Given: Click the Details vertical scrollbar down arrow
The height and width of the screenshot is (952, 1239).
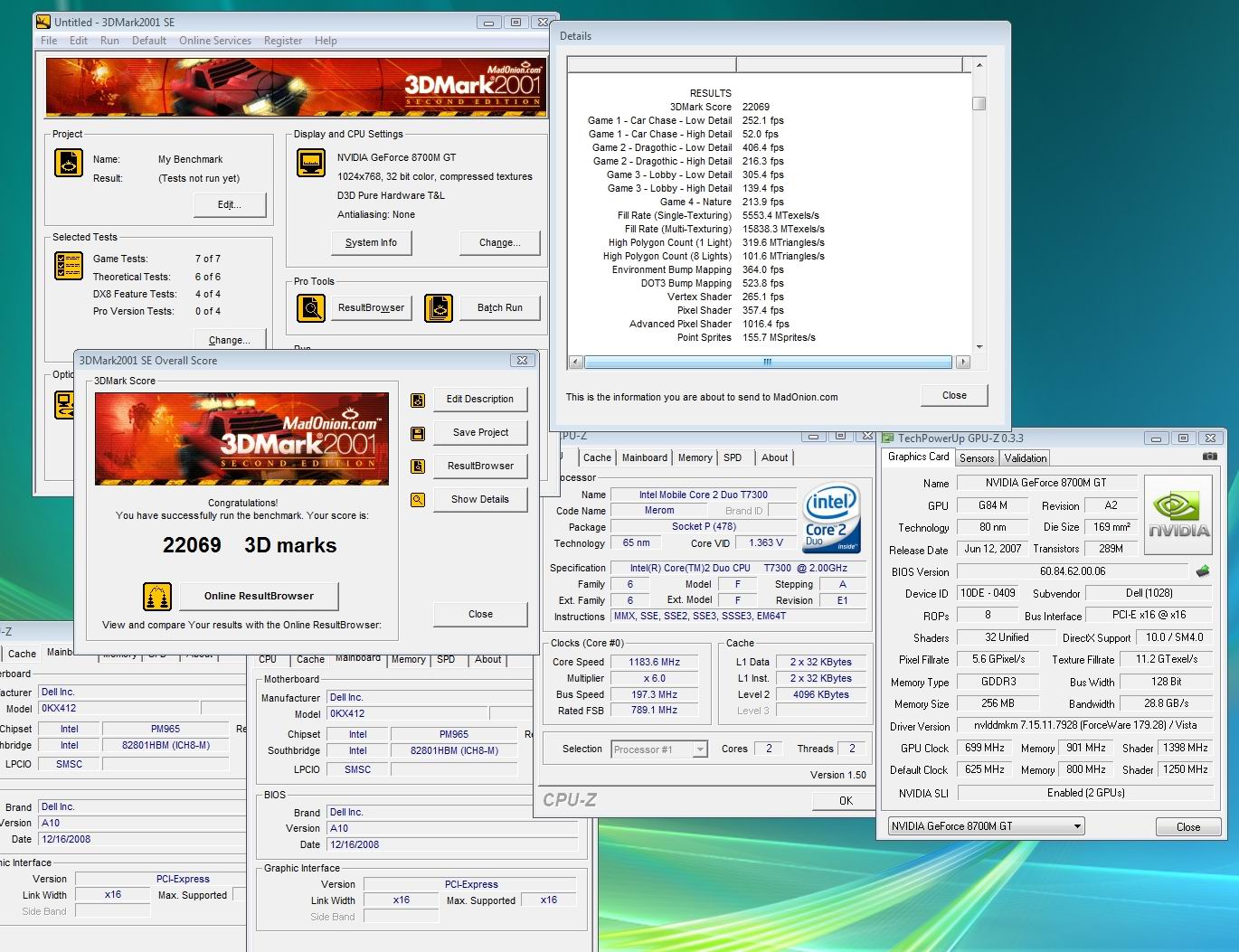Looking at the screenshot, I should pyautogui.click(x=979, y=347).
